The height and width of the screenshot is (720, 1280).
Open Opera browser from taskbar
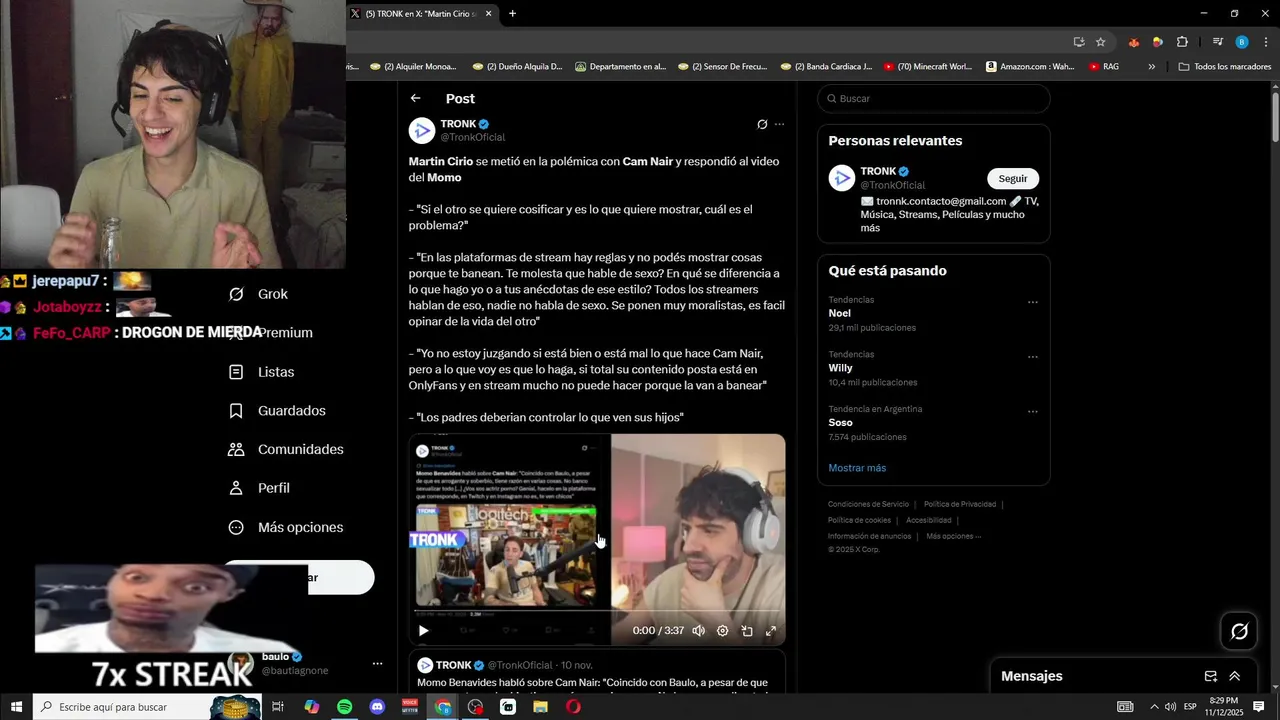pyautogui.click(x=573, y=707)
